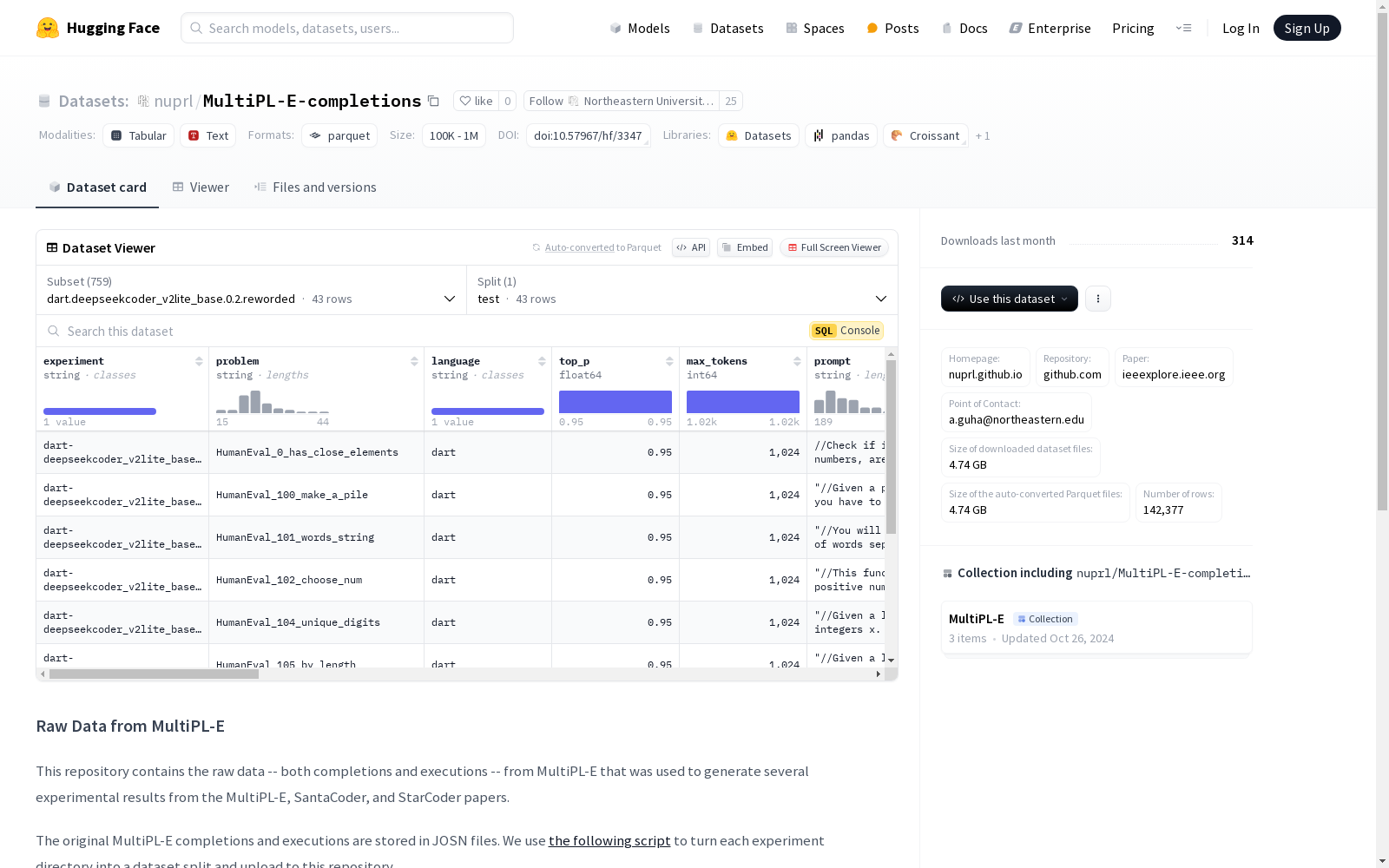Open the following script link

click(x=609, y=840)
